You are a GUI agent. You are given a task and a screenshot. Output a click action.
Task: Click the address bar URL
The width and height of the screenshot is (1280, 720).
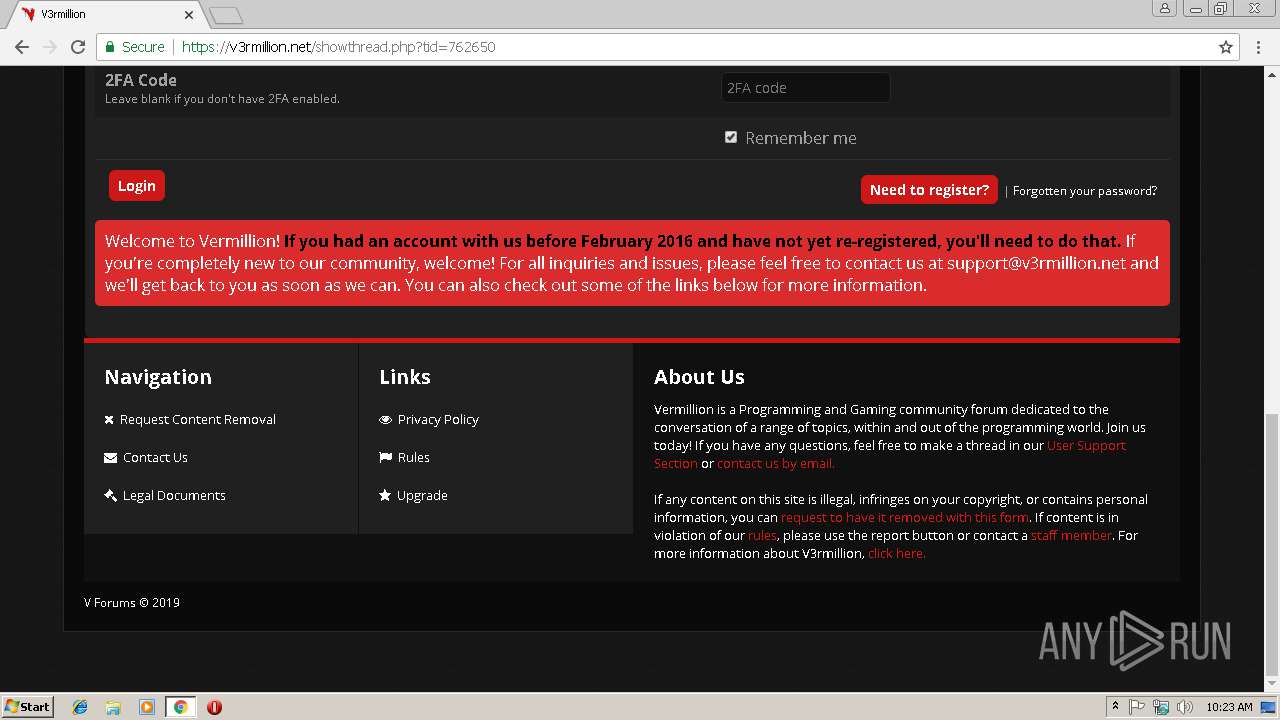point(339,47)
